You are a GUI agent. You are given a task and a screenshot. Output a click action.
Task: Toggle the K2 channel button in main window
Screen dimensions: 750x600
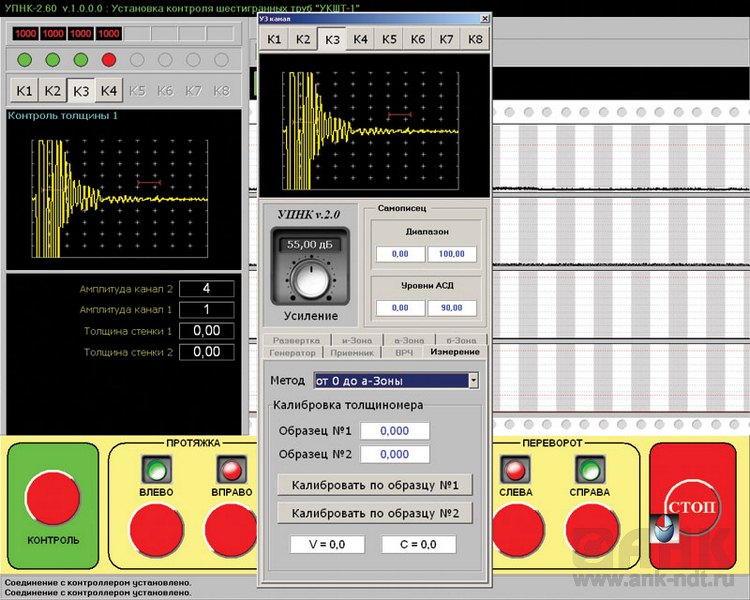[x=53, y=90]
